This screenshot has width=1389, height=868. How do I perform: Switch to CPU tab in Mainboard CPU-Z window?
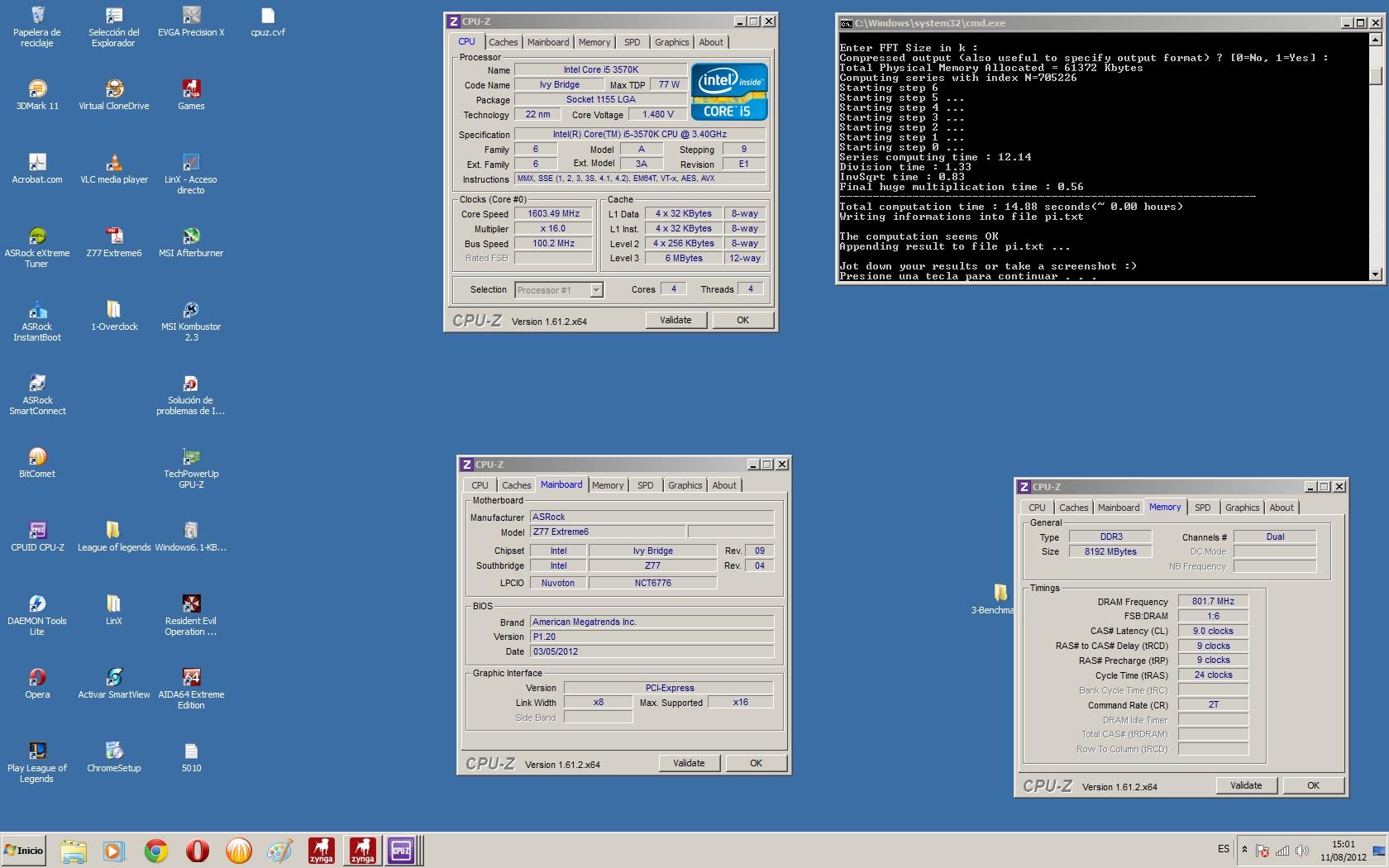[480, 485]
